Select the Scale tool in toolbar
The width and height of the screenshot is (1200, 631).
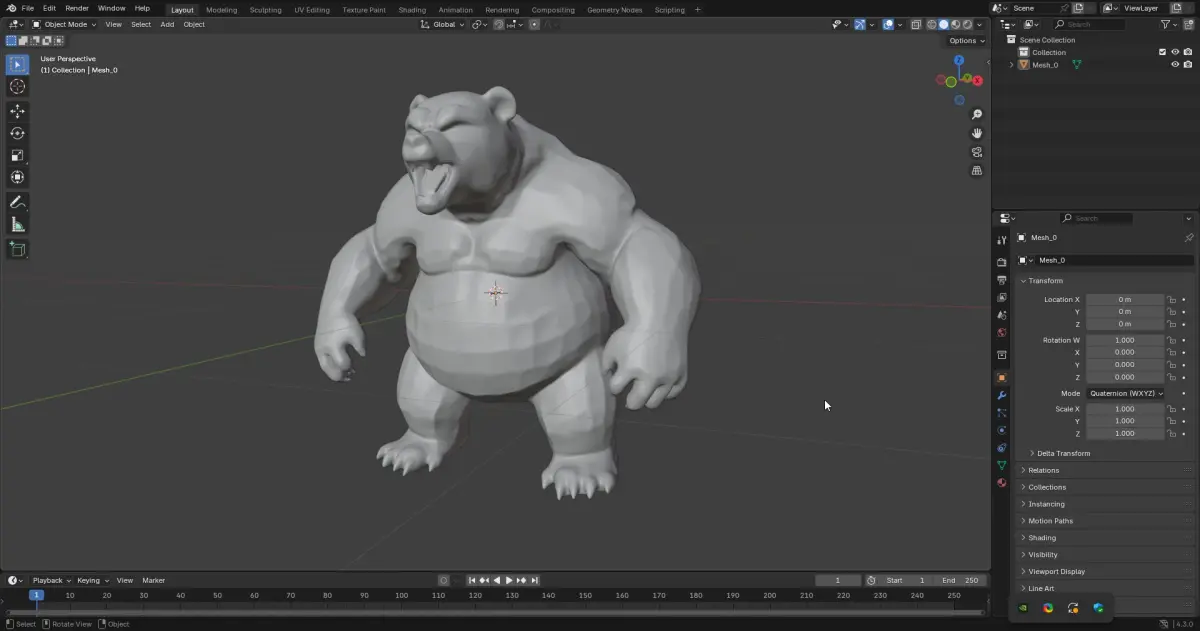pos(17,155)
